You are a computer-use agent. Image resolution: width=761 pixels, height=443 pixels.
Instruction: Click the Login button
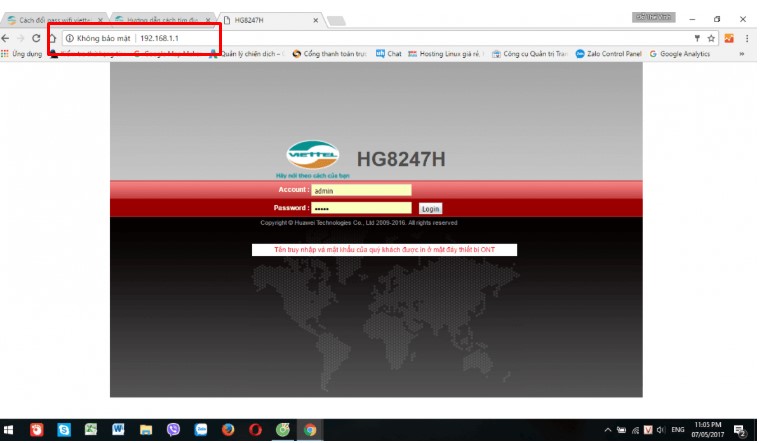430,209
